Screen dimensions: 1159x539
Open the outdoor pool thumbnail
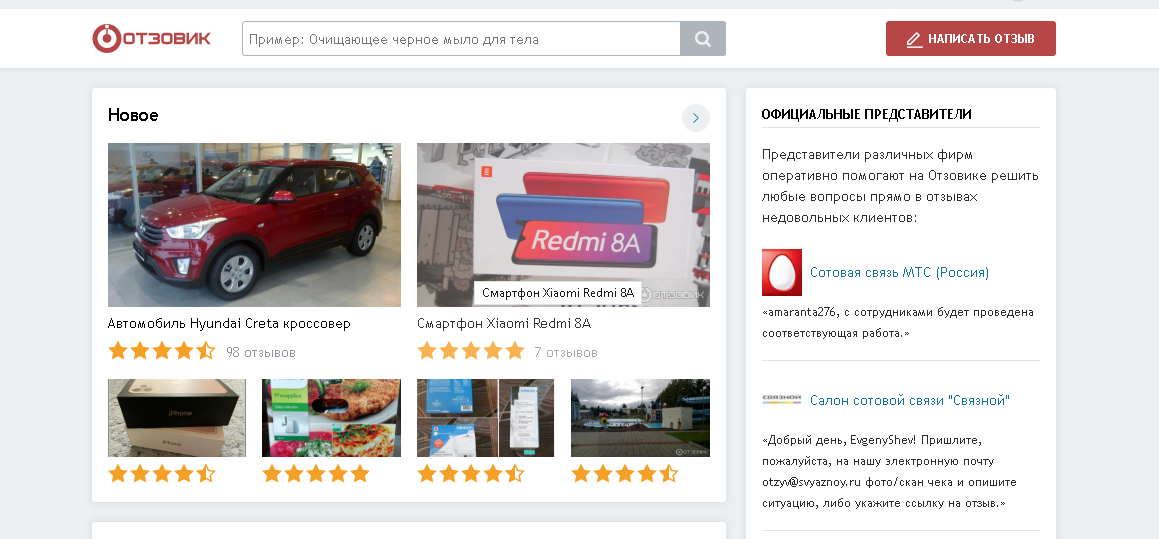pos(640,418)
